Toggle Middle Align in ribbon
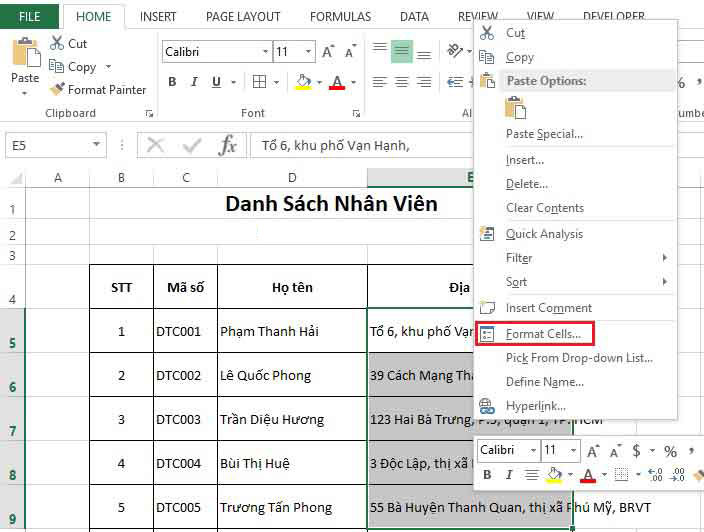Image resolution: width=704 pixels, height=532 pixels. pos(402,51)
